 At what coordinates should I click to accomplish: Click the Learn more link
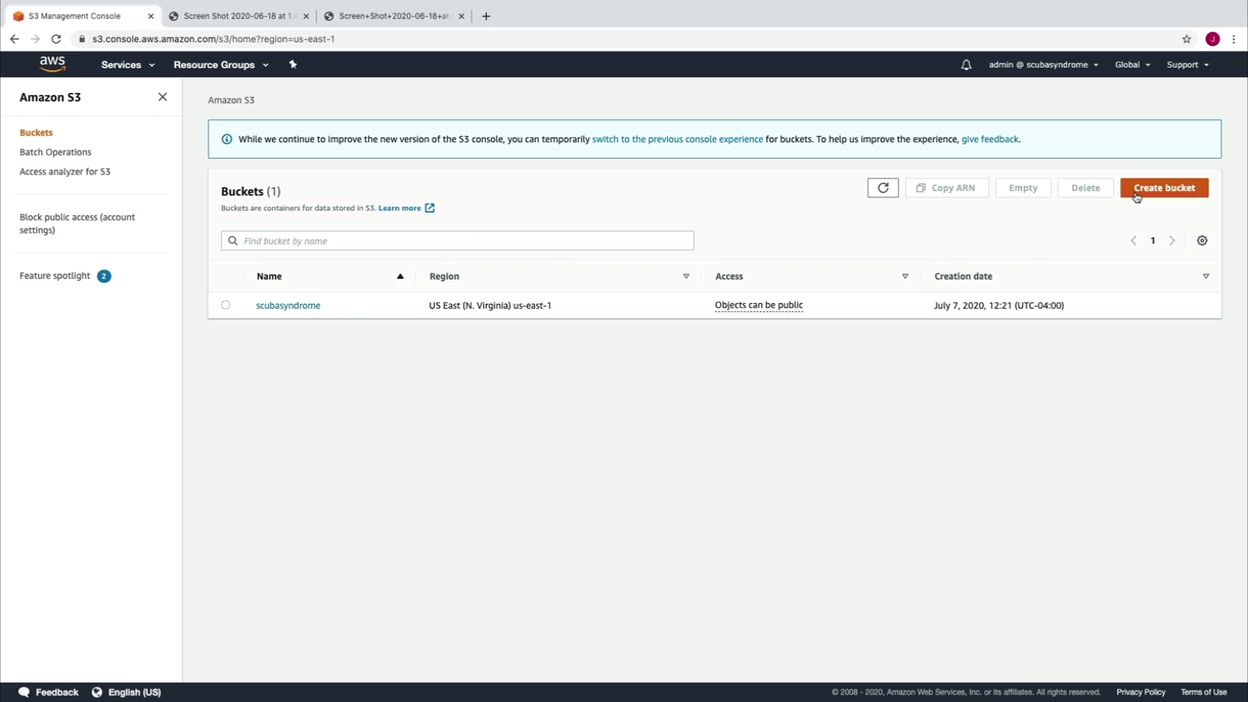(399, 208)
